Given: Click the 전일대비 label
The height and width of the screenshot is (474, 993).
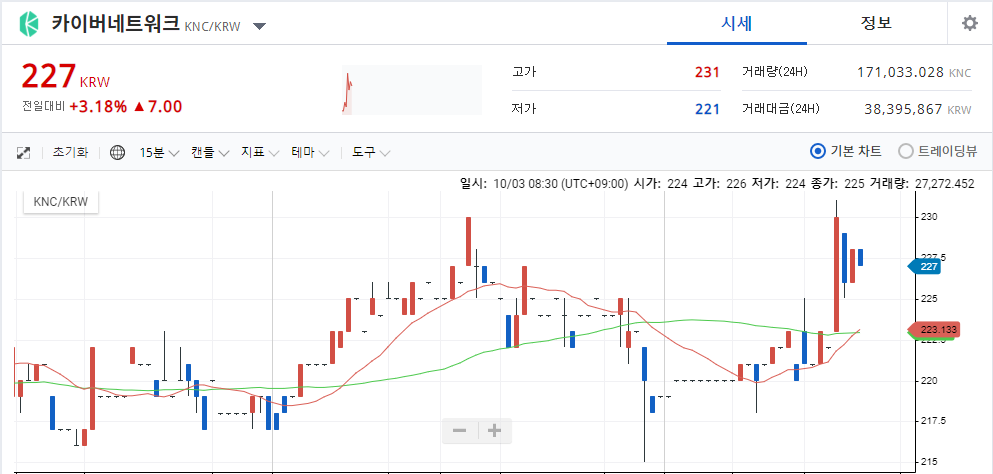Looking at the screenshot, I should 44,107.
